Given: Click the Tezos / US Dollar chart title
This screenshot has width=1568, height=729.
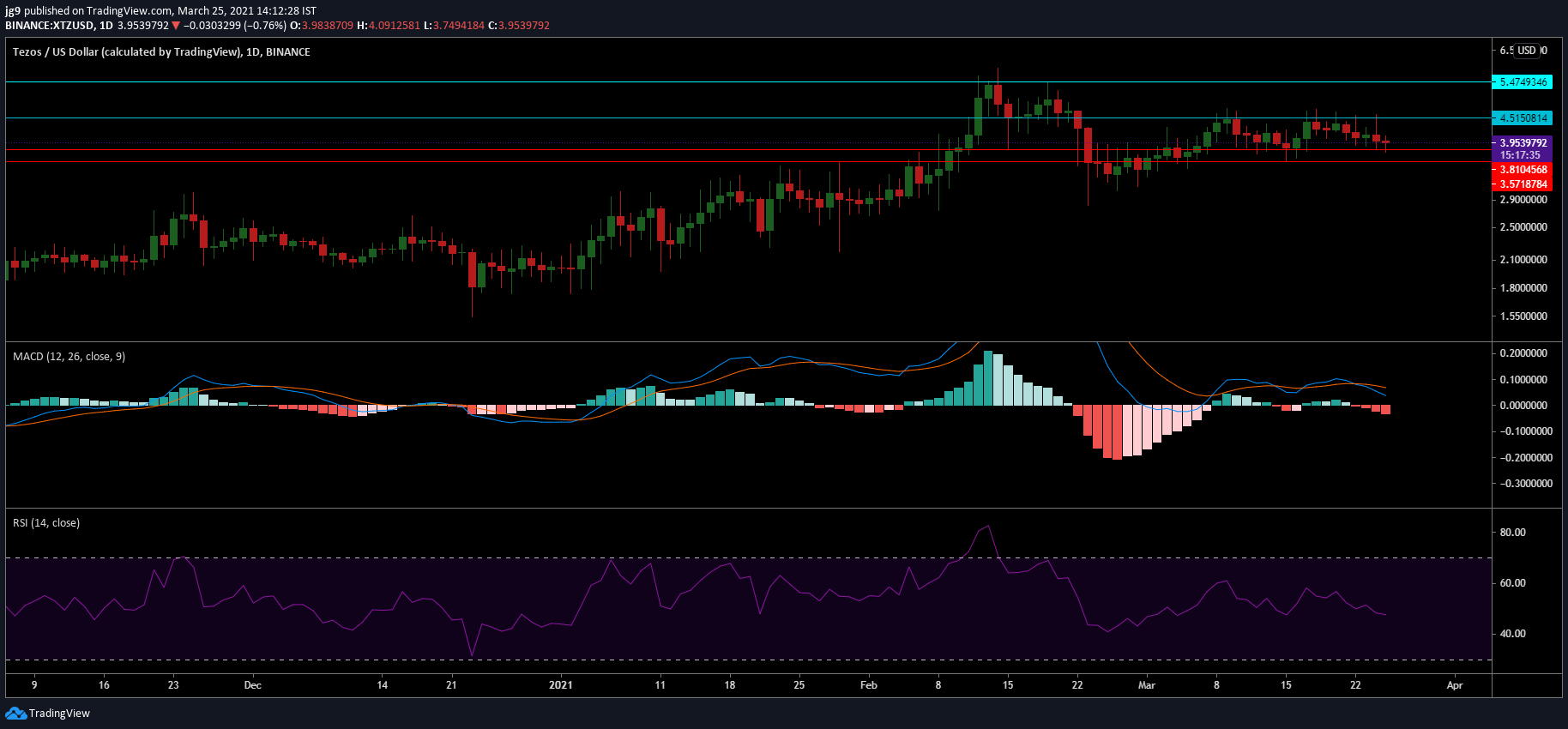Looking at the screenshot, I should [x=161, y=51].
